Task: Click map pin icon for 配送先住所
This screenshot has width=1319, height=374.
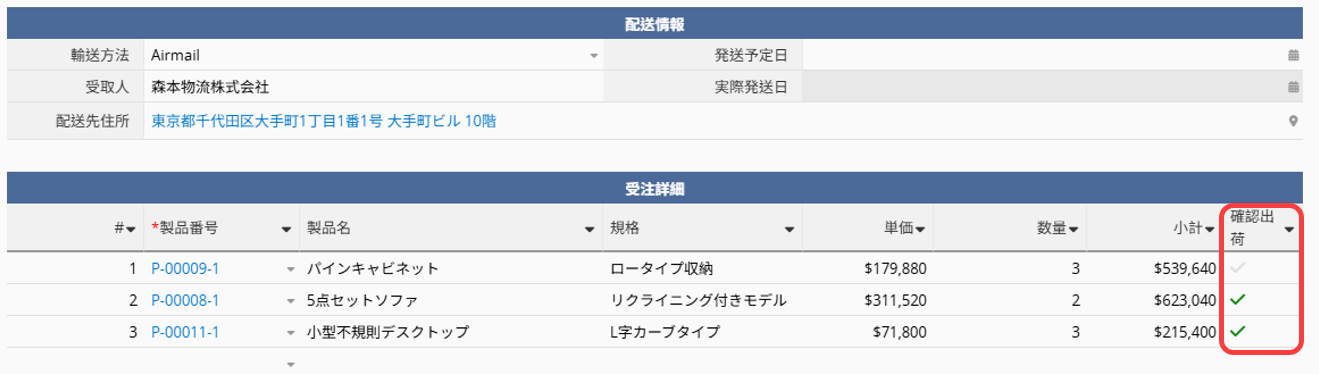Action: click(x=1293, y=122)
